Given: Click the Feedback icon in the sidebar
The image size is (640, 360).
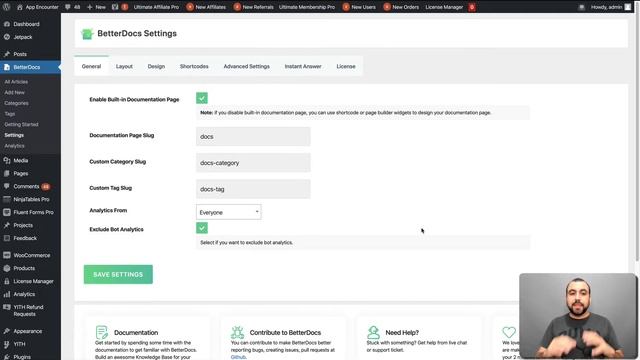Looking at the screenshot, I should coord(7,238).
